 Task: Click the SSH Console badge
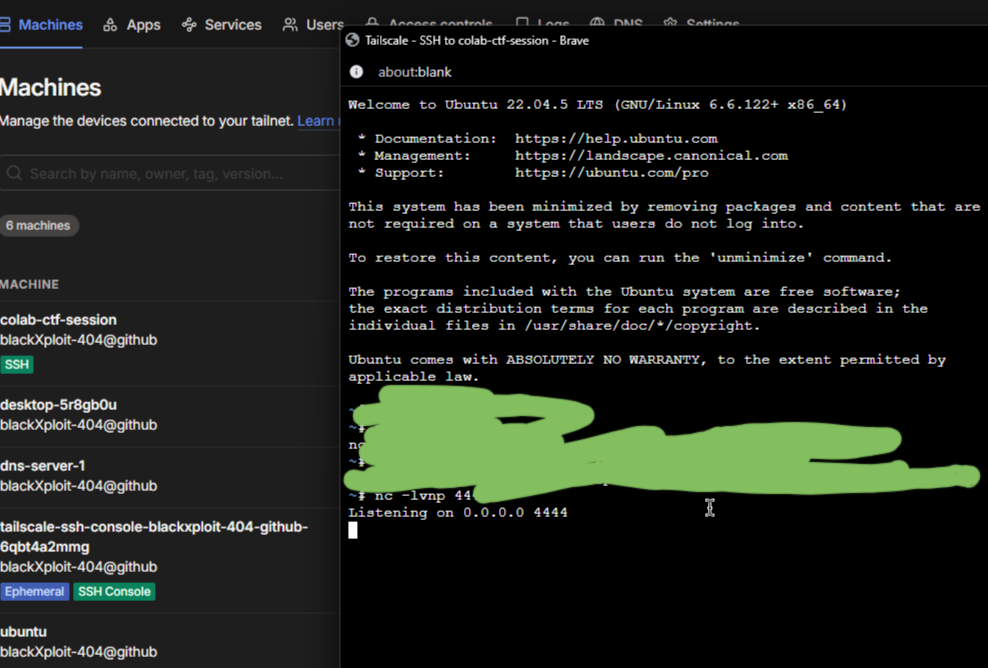[x=114, y=592]
